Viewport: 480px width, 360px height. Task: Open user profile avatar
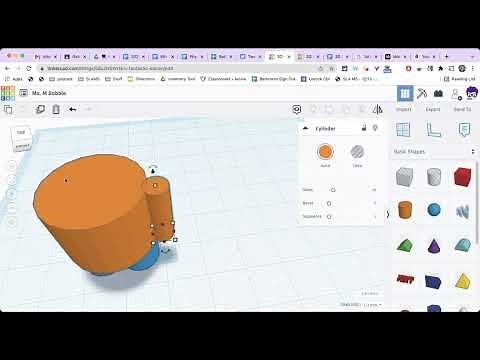tap(472, 93)
